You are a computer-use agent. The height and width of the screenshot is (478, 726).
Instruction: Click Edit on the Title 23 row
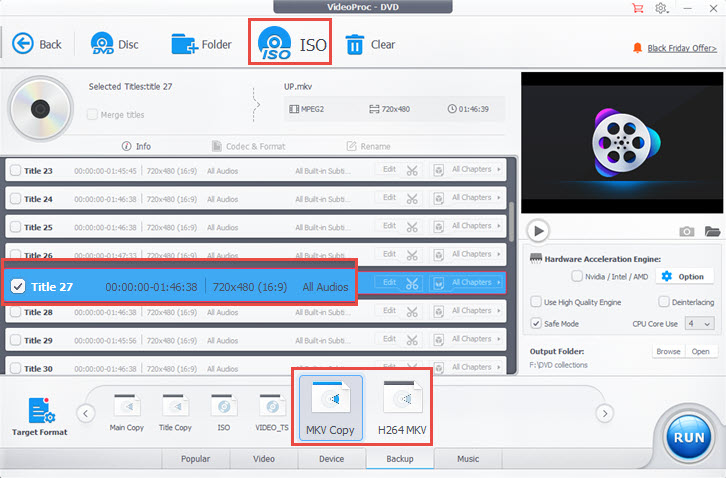click(x=389, y=170)
